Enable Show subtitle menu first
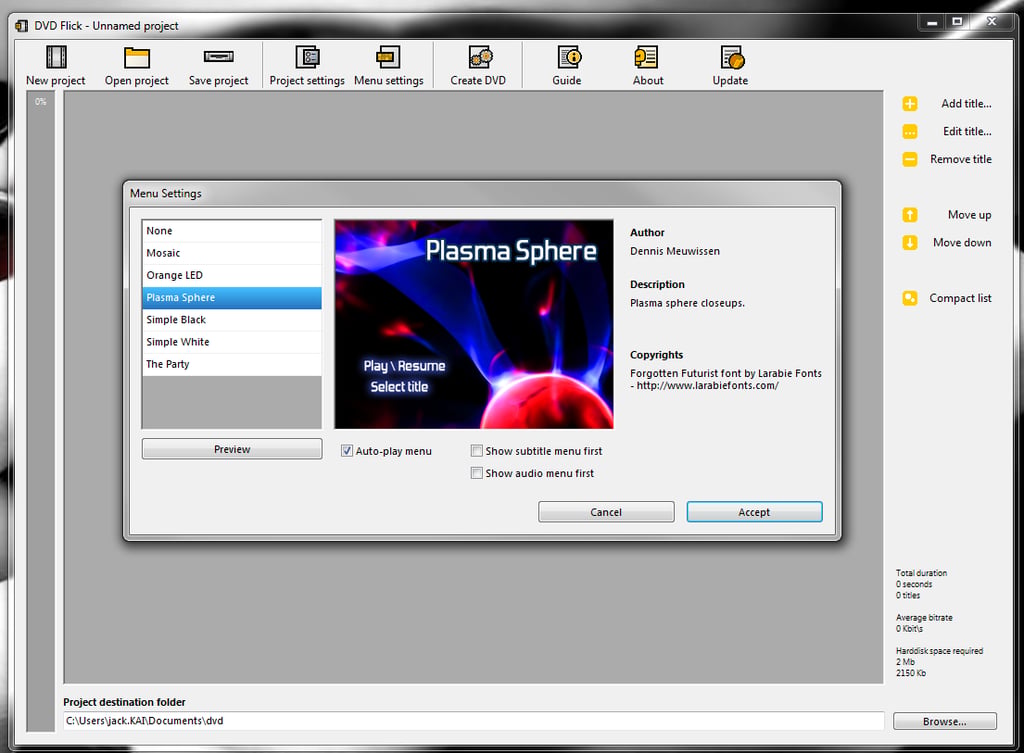The height and width of the screenshot is (753, 1024). tap(477, 451)
